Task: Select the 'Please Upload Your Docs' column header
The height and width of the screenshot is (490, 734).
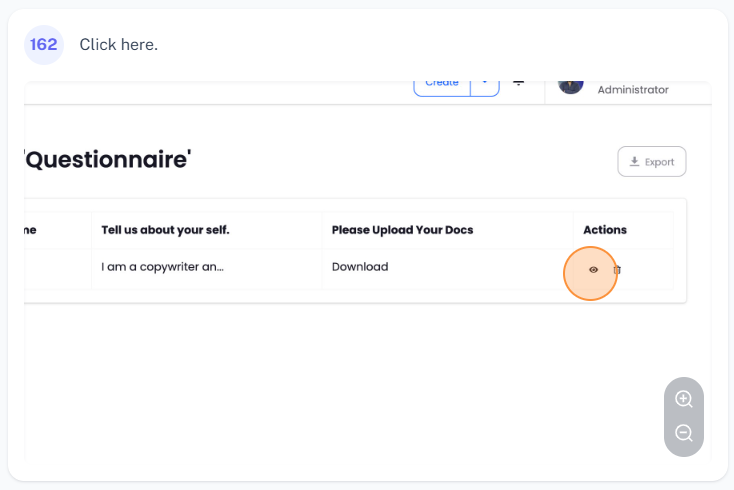Action: [402, 230]
